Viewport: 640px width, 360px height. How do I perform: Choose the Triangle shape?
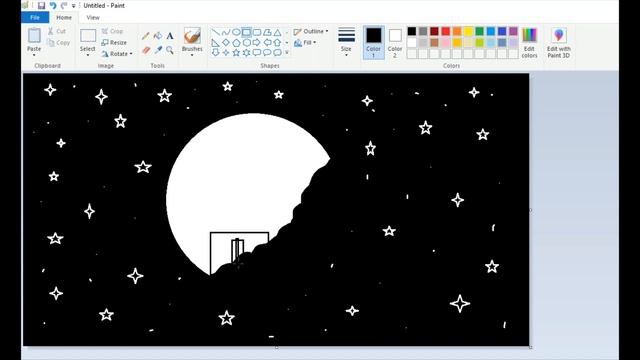277,32
